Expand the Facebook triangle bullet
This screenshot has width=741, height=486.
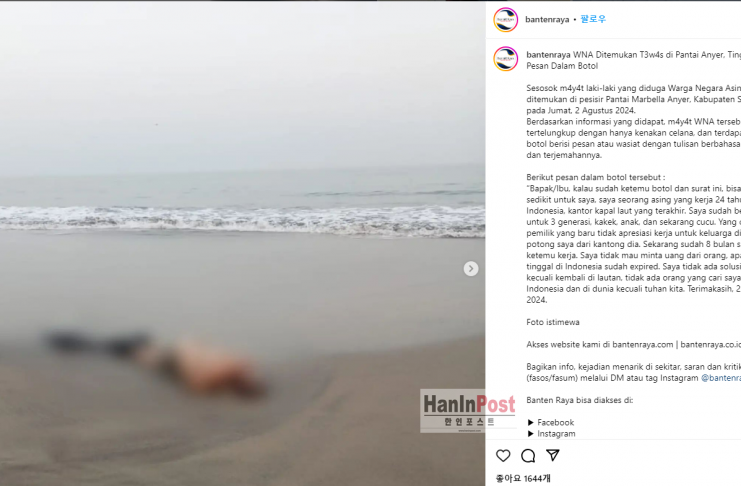click(x=531, y=422)
